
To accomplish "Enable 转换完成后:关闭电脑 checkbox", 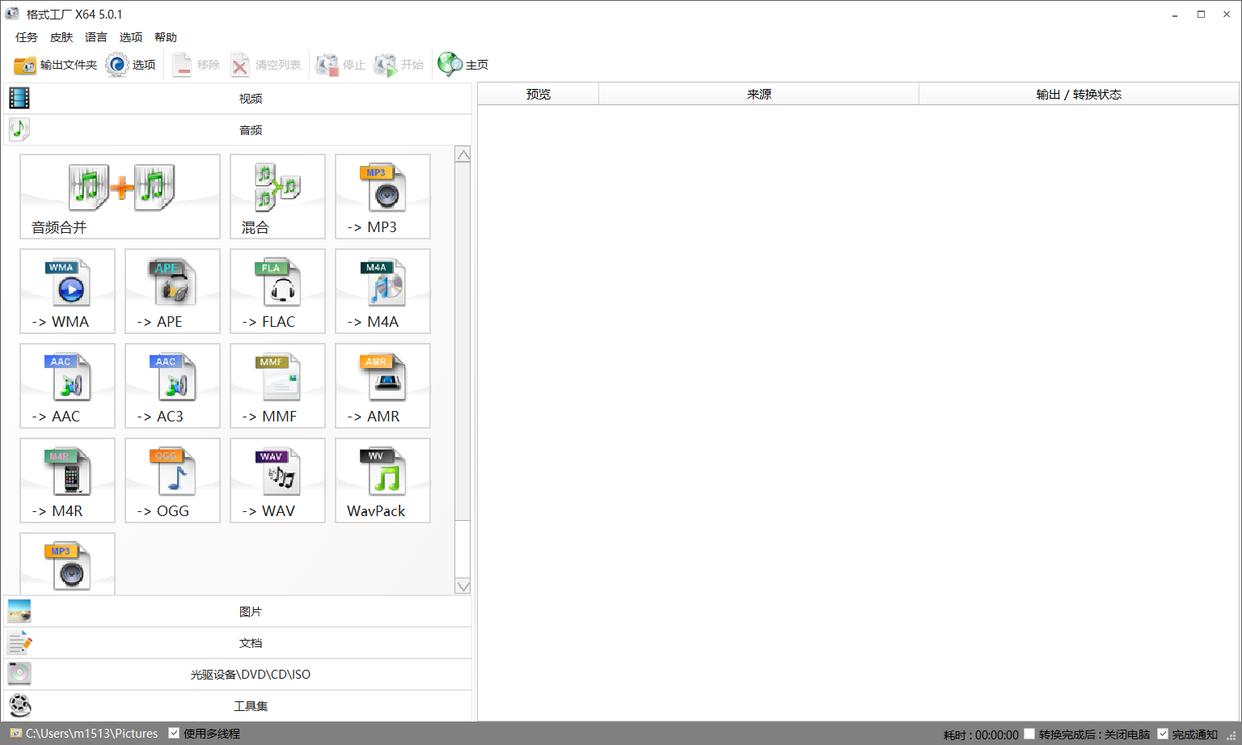I will tap(1029, 734).
